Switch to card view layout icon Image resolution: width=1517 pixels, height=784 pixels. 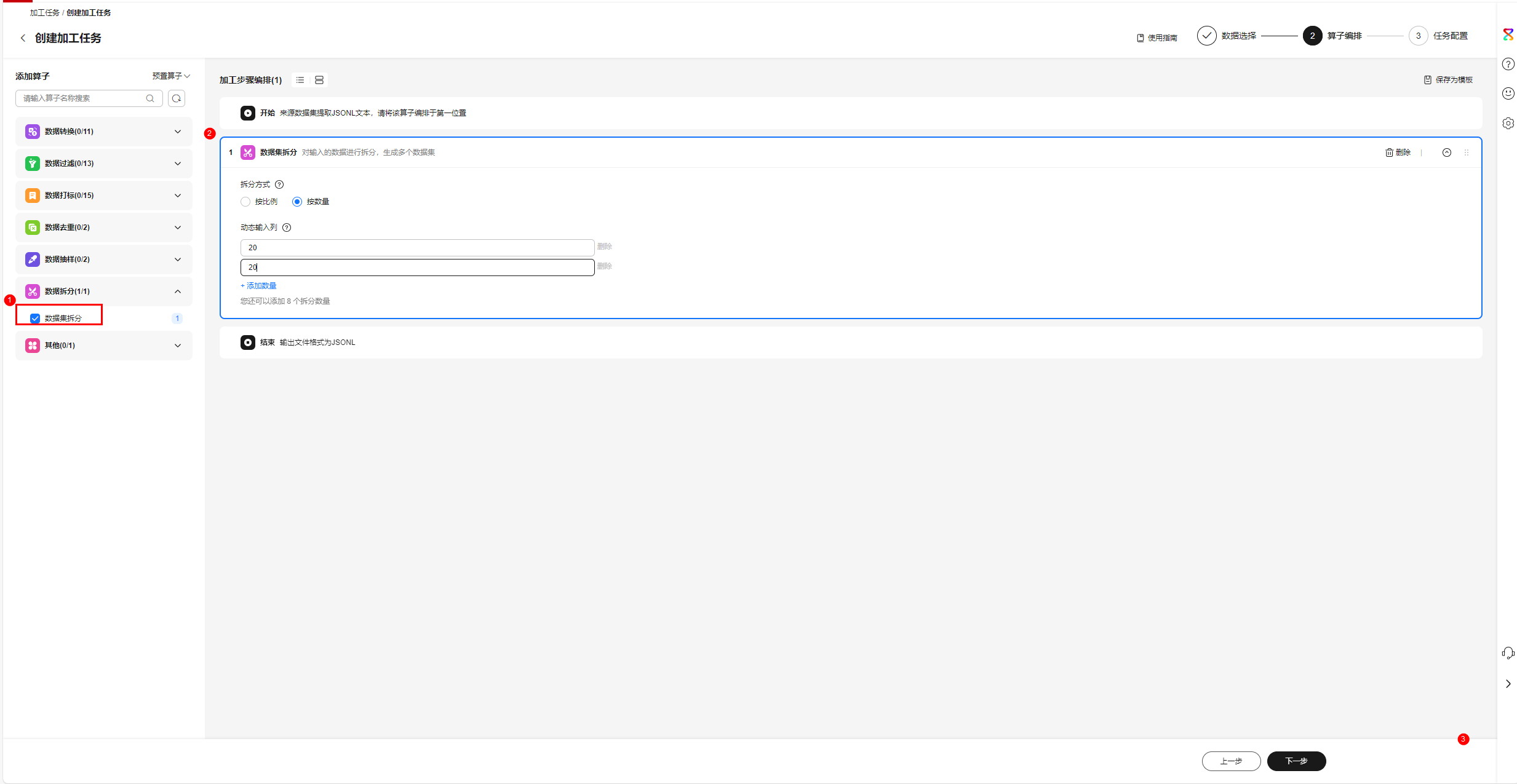coord(319,80)
